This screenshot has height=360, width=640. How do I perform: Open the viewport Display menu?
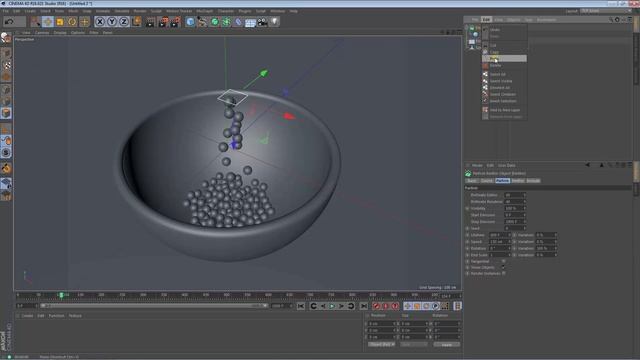coord(60,32)
